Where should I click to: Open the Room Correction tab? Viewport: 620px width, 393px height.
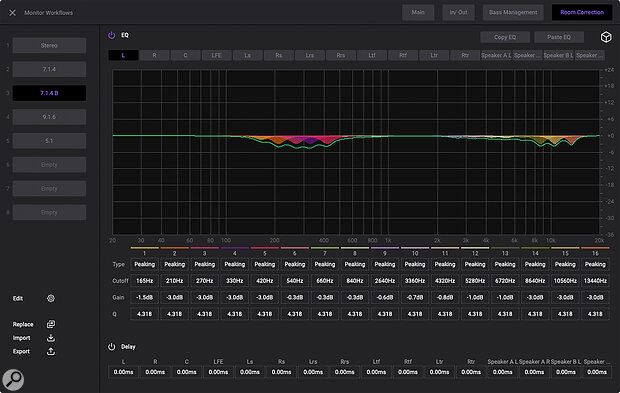click(582, 12)
